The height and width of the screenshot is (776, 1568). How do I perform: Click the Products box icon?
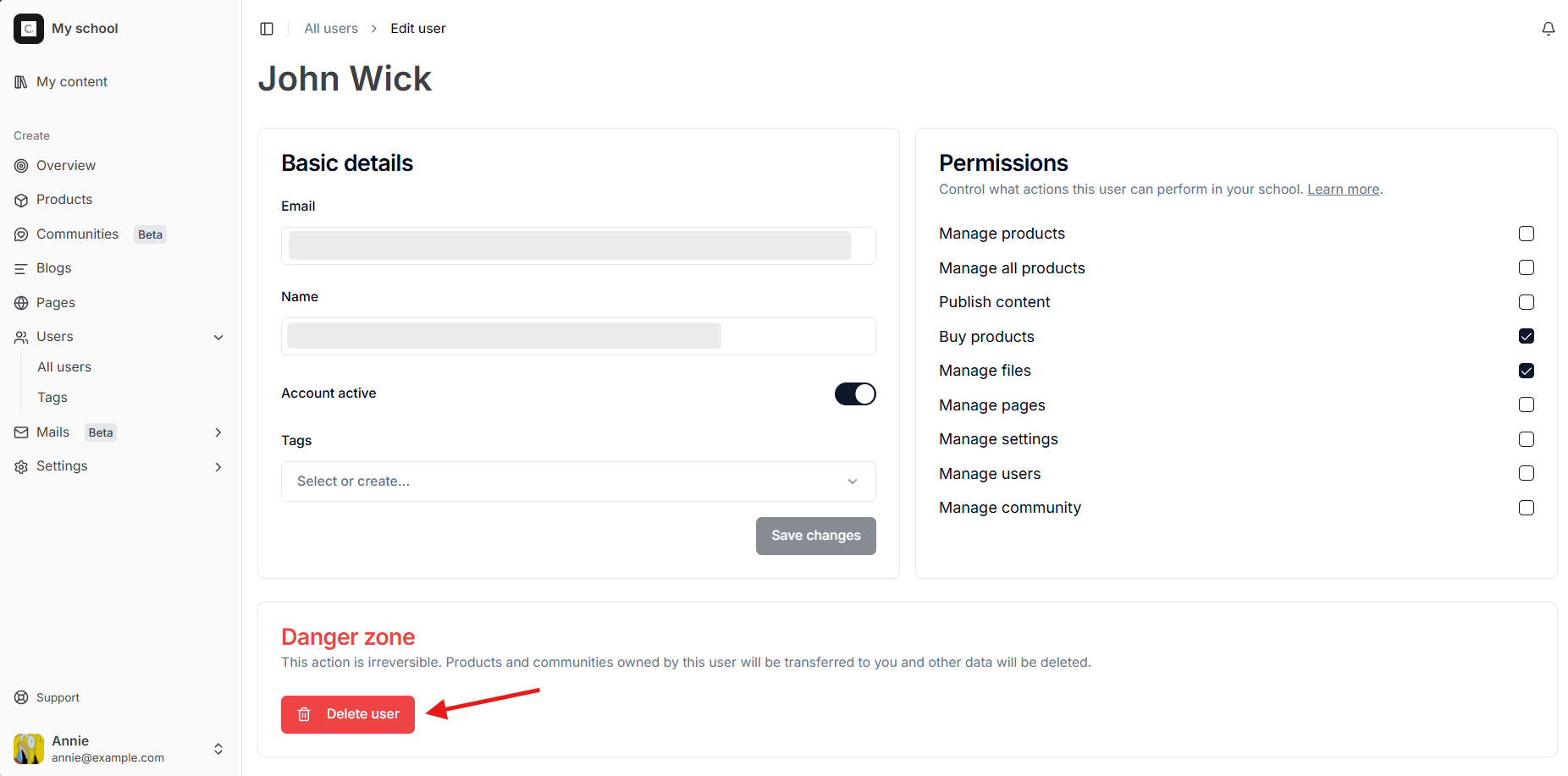click(21, 201)
